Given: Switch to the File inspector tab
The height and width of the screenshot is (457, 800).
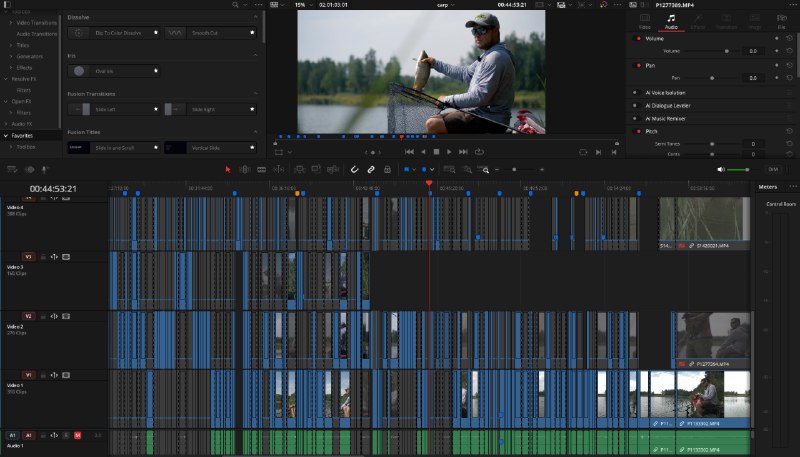Looking at the screenshot, I should pos(781,21).
